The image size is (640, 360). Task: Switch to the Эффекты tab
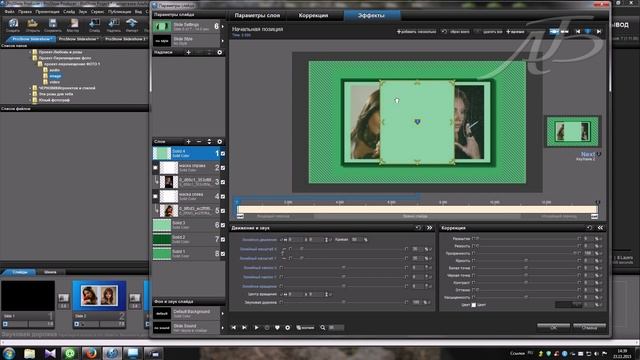[x=371, y=16]
